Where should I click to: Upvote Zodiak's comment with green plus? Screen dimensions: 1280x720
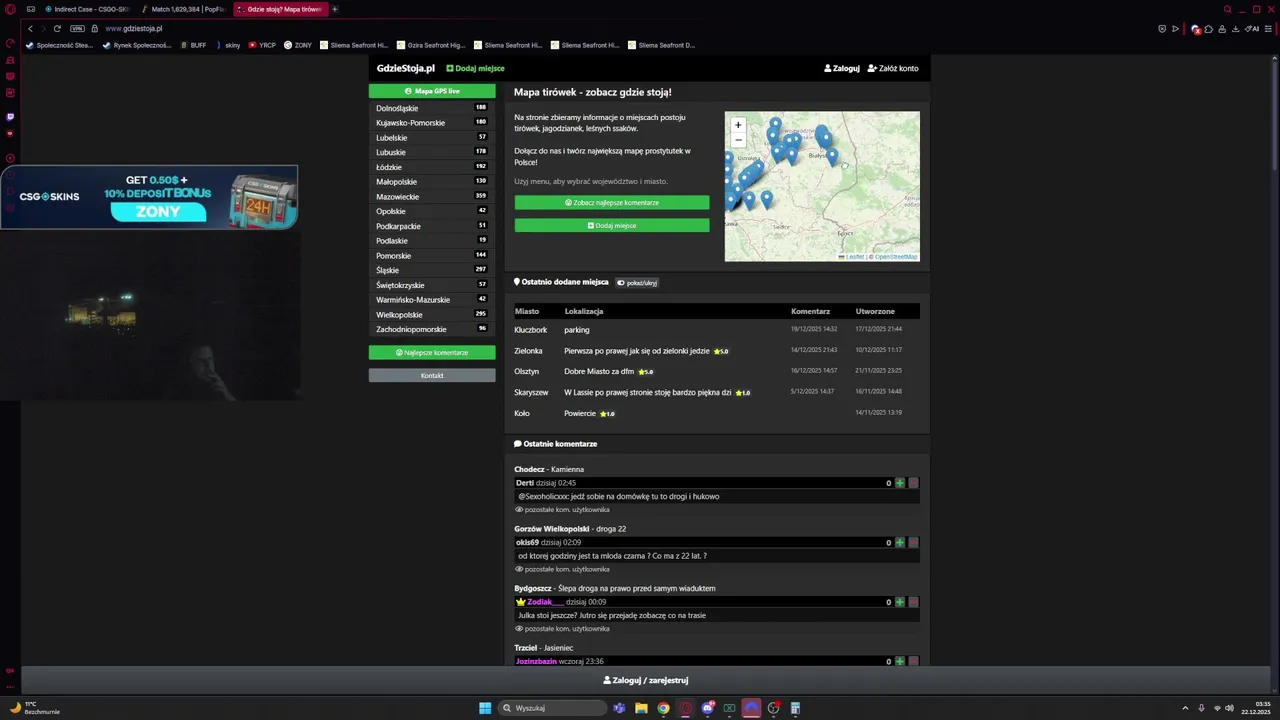point(900,602)
